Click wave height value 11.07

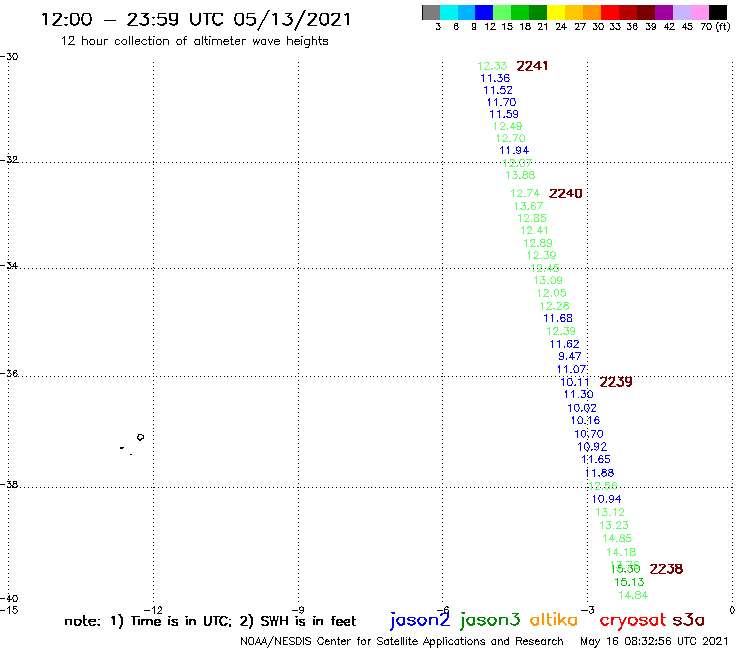pyautogui.click(x=572, y=370)
